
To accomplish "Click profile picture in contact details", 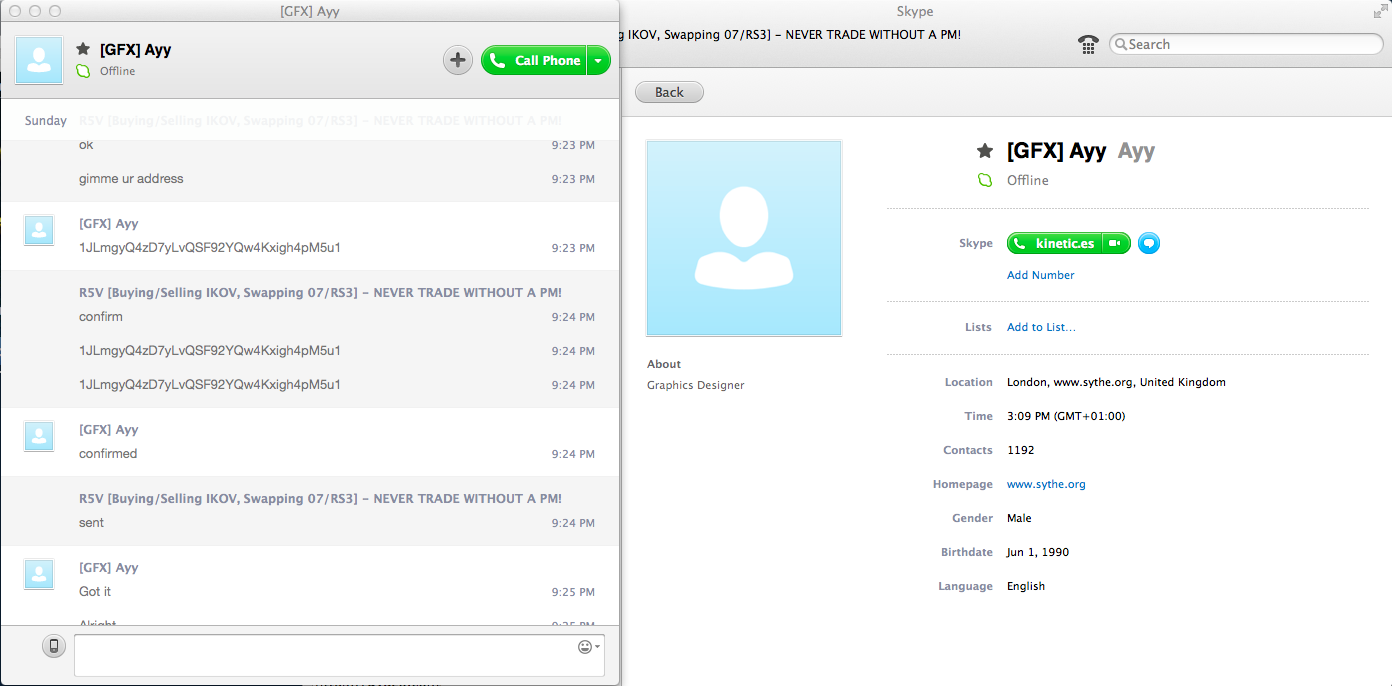I will coord(744,238).
